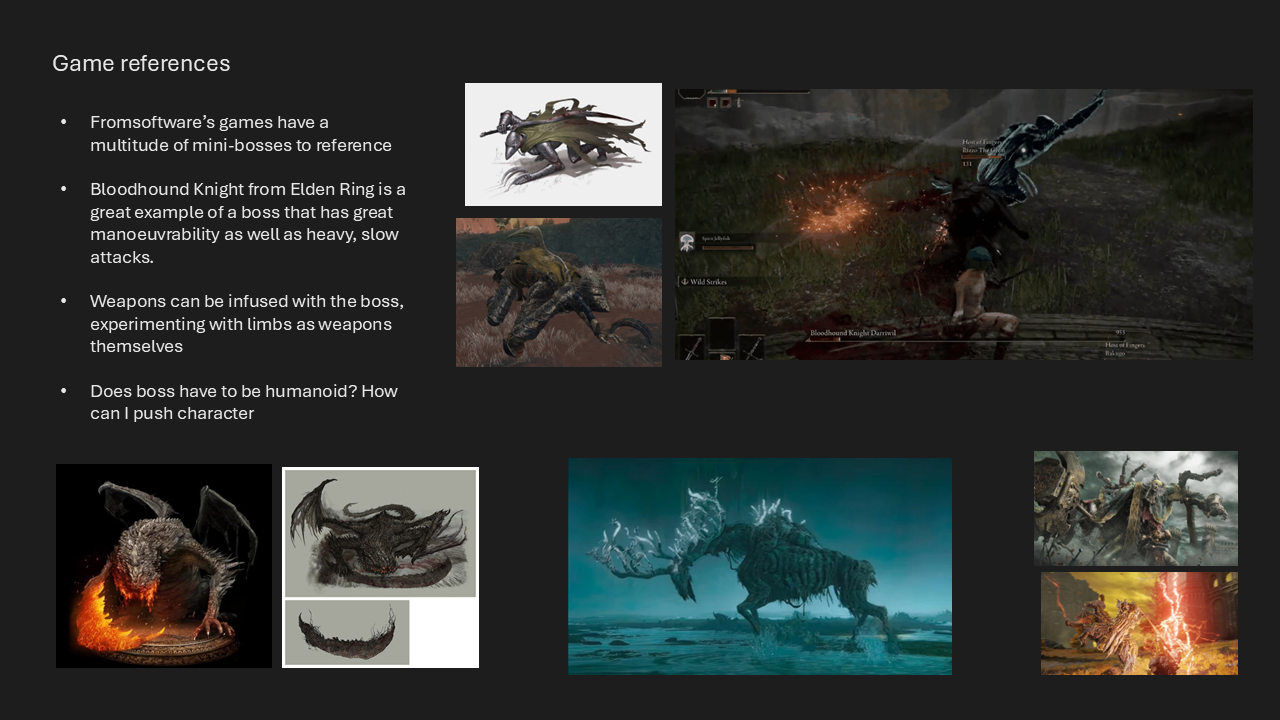Select the "Game references" slide title
The height and width of the screenshot is (720, 1280).
141,63
